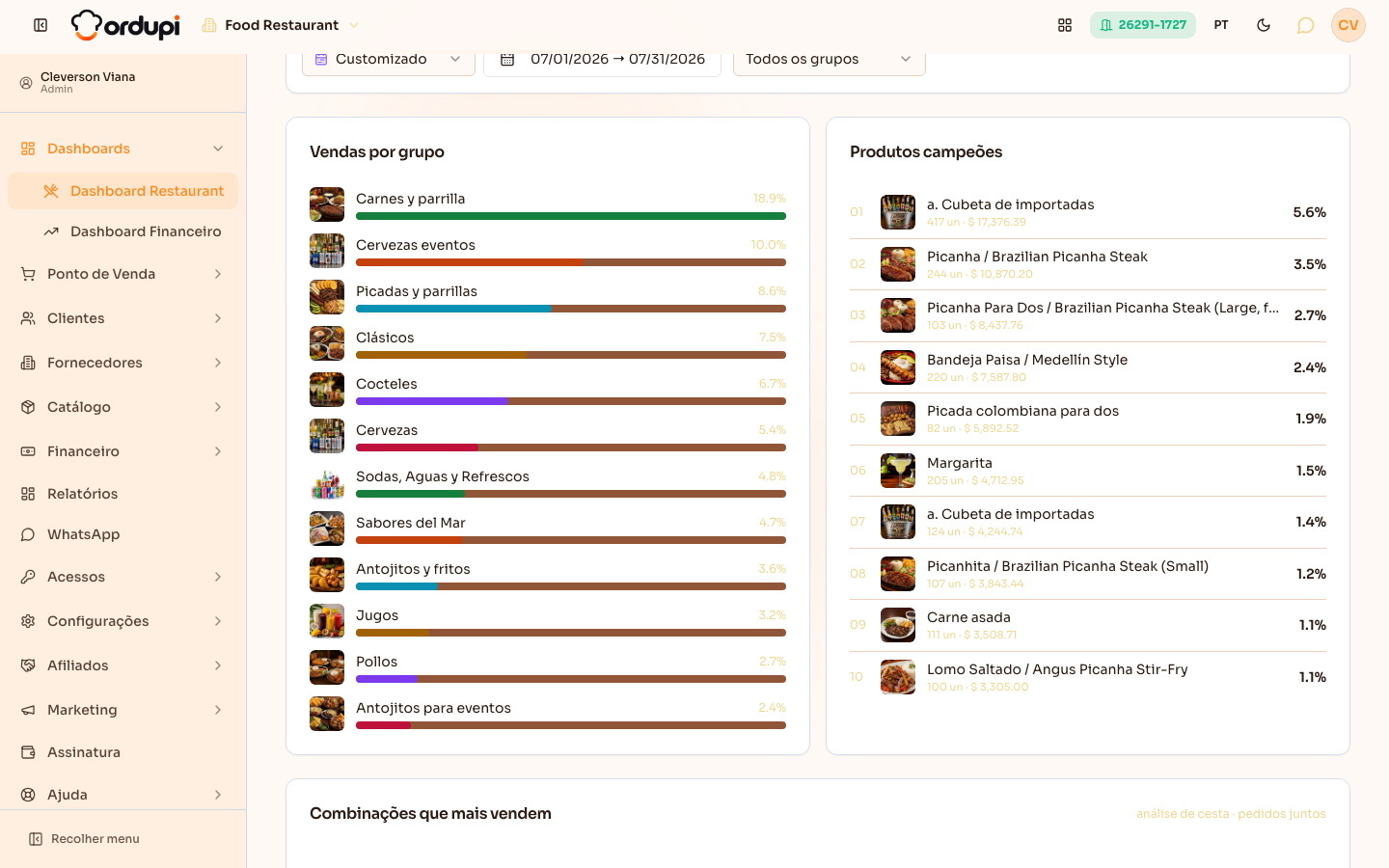This screenshot has width=1389, height=868.
Task: Click the Carne asada product thumbnail
Action: click(898, 625)
